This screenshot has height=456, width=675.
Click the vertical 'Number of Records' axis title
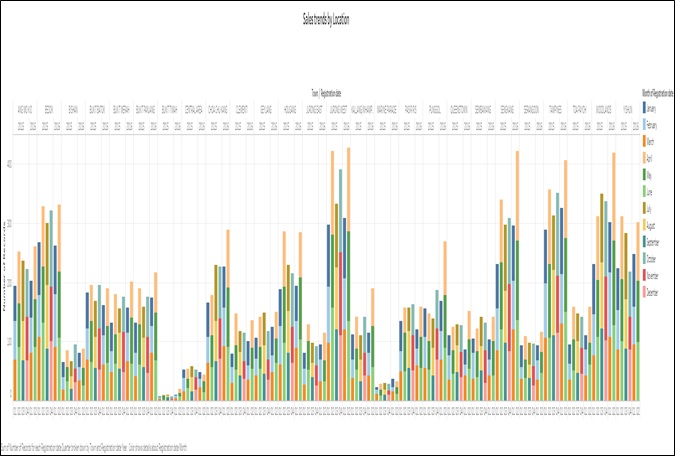click(x=4, y=266)
